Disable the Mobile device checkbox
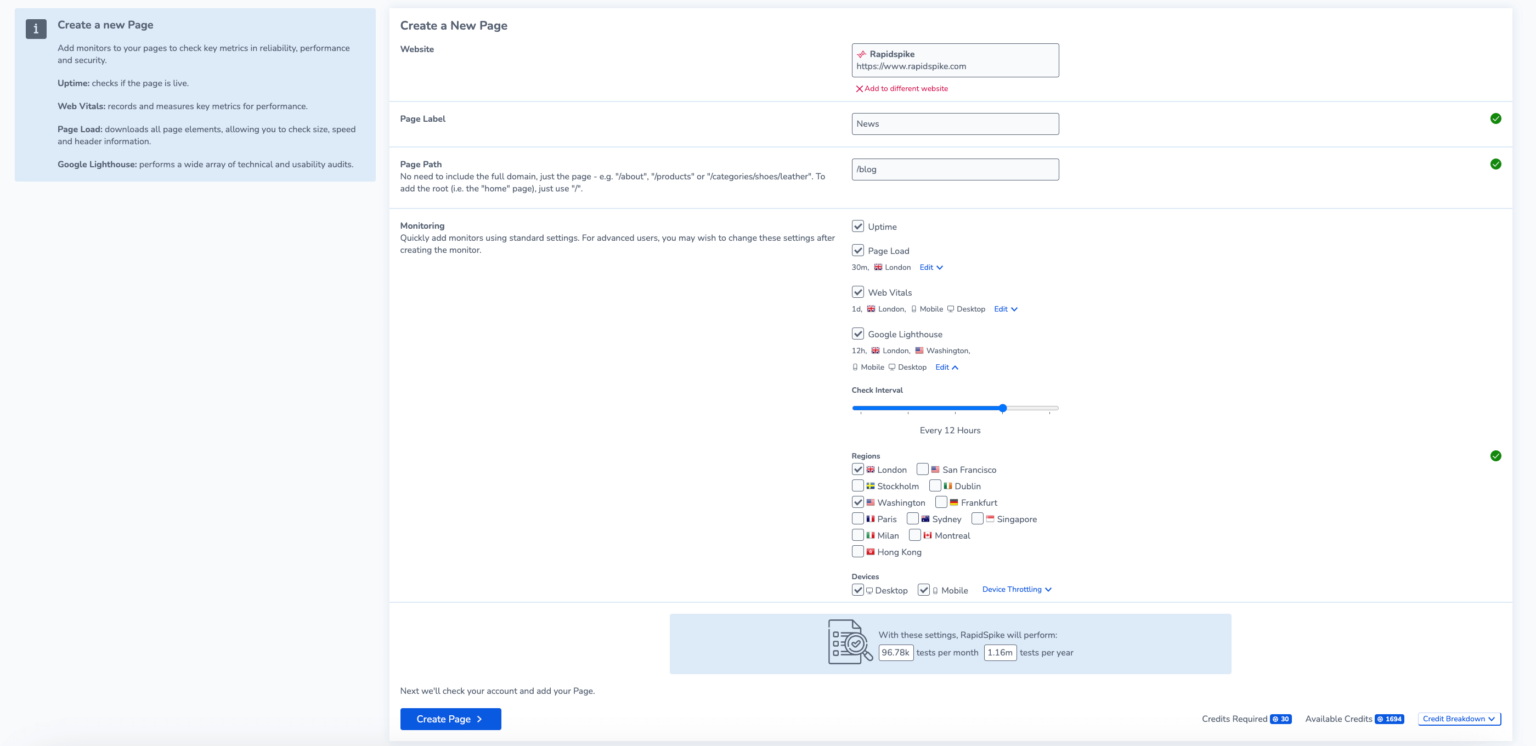Screen dimensions: 1536x746 [924, 590]
